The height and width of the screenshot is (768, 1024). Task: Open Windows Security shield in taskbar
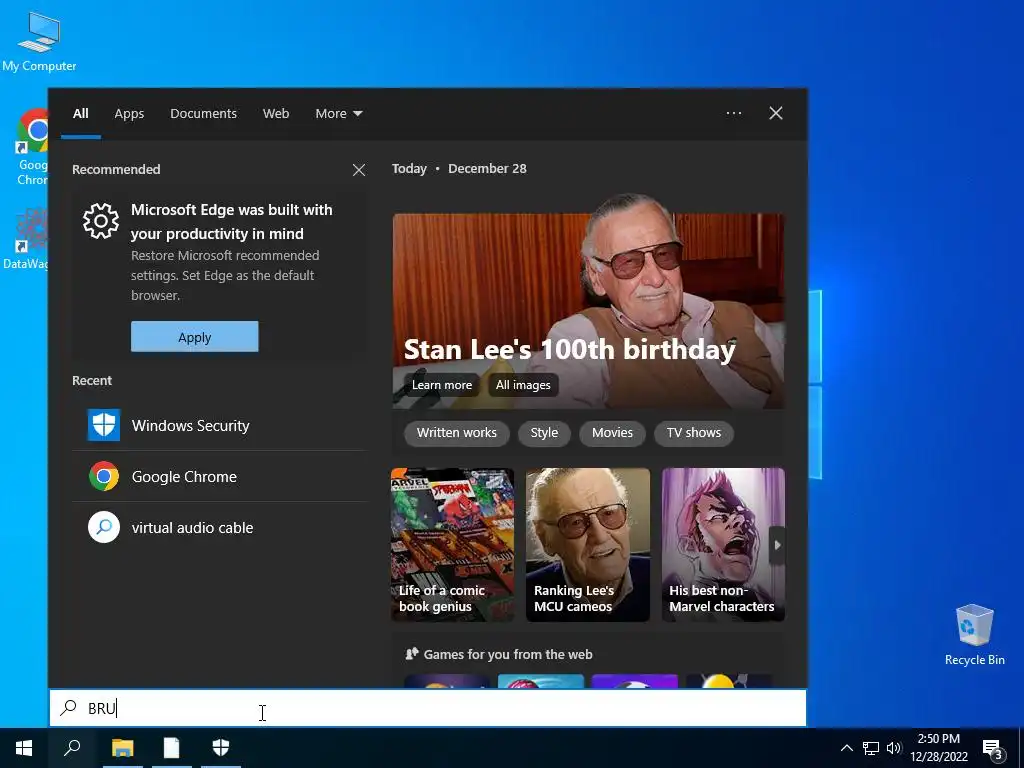[221, 748]
